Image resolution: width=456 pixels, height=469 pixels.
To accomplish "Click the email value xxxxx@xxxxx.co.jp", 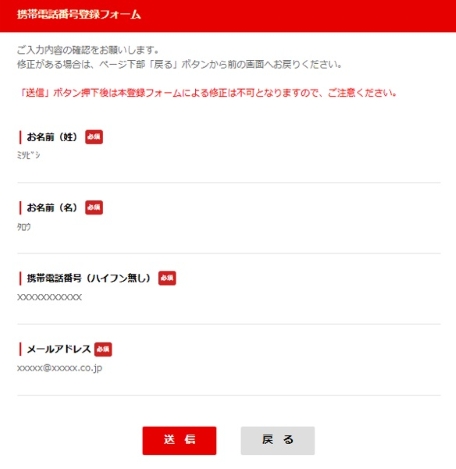I will (x=60, y=368).
